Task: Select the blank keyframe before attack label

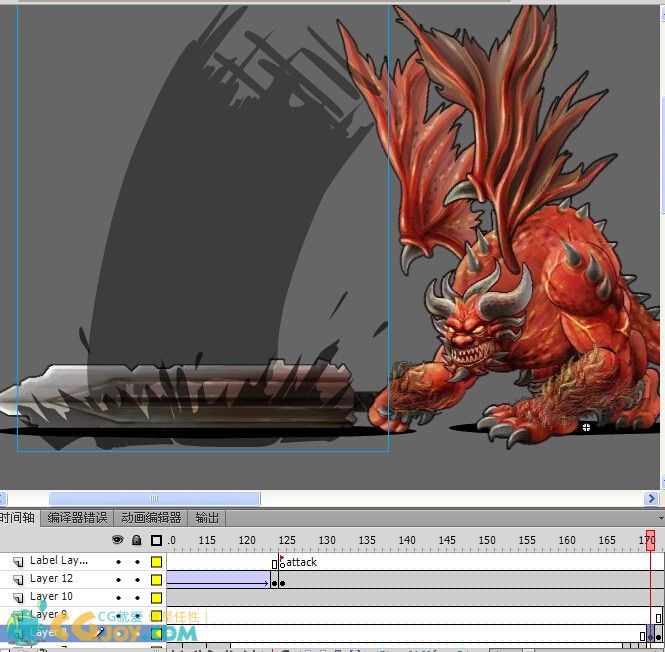Action: pyautogui.click(x=274, y=564)
